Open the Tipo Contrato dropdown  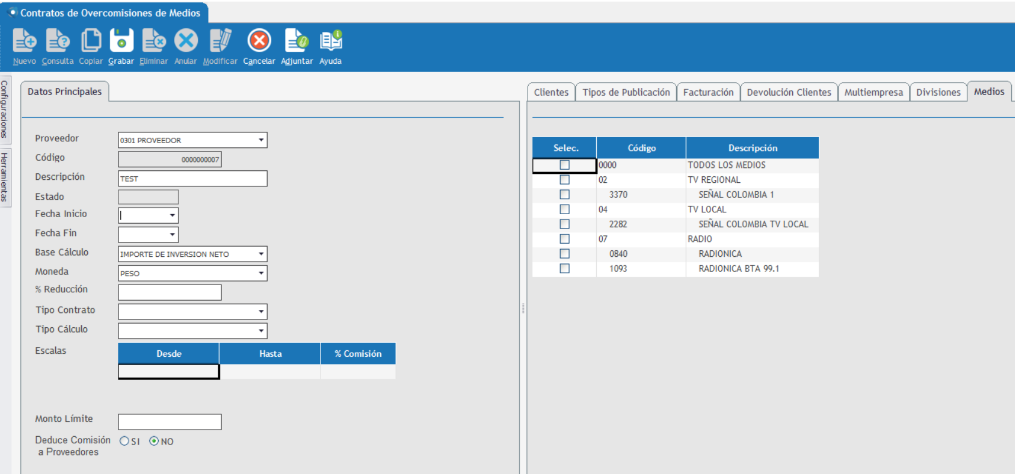(261, 311)
